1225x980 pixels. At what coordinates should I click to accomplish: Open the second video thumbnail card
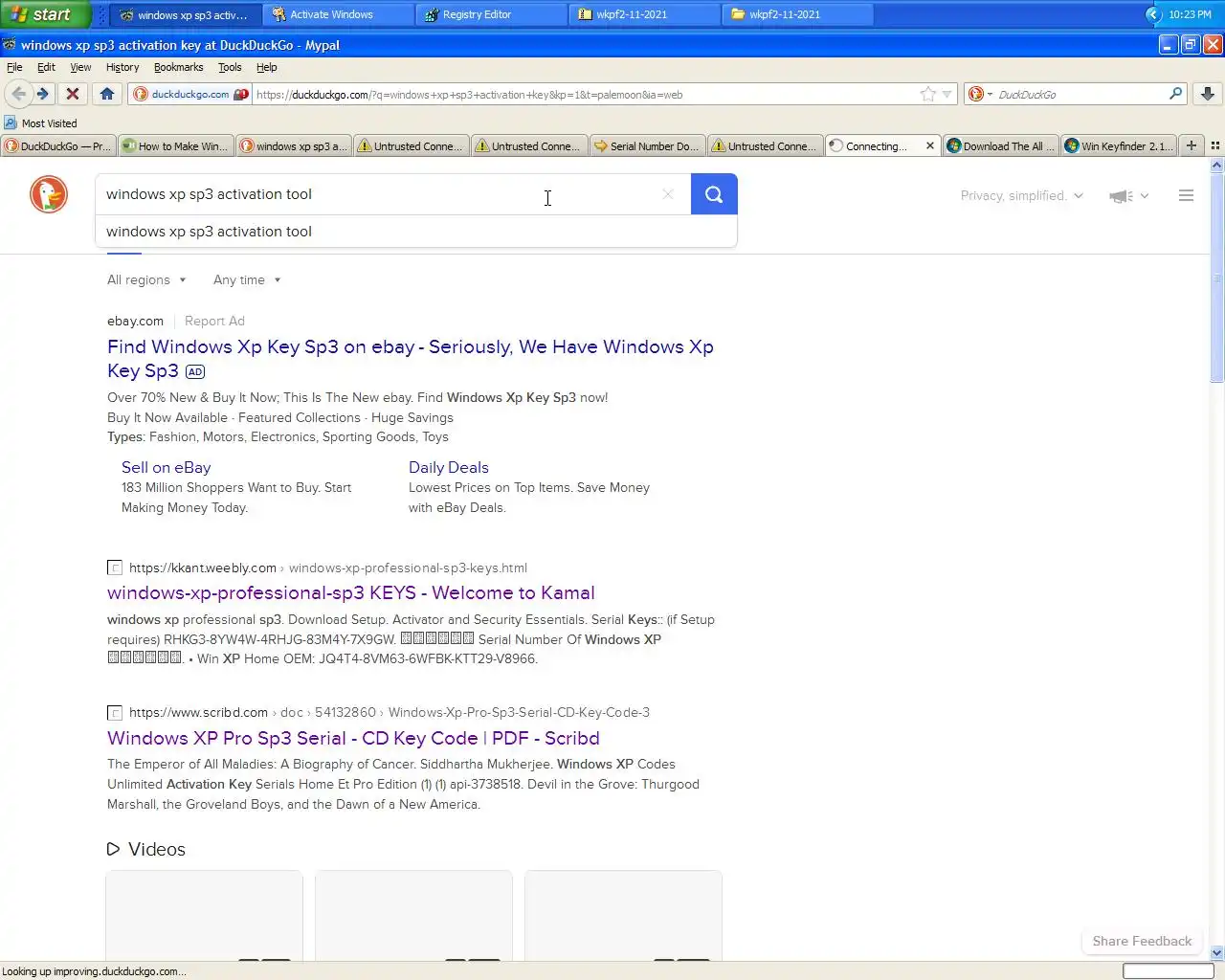[413, 916]
